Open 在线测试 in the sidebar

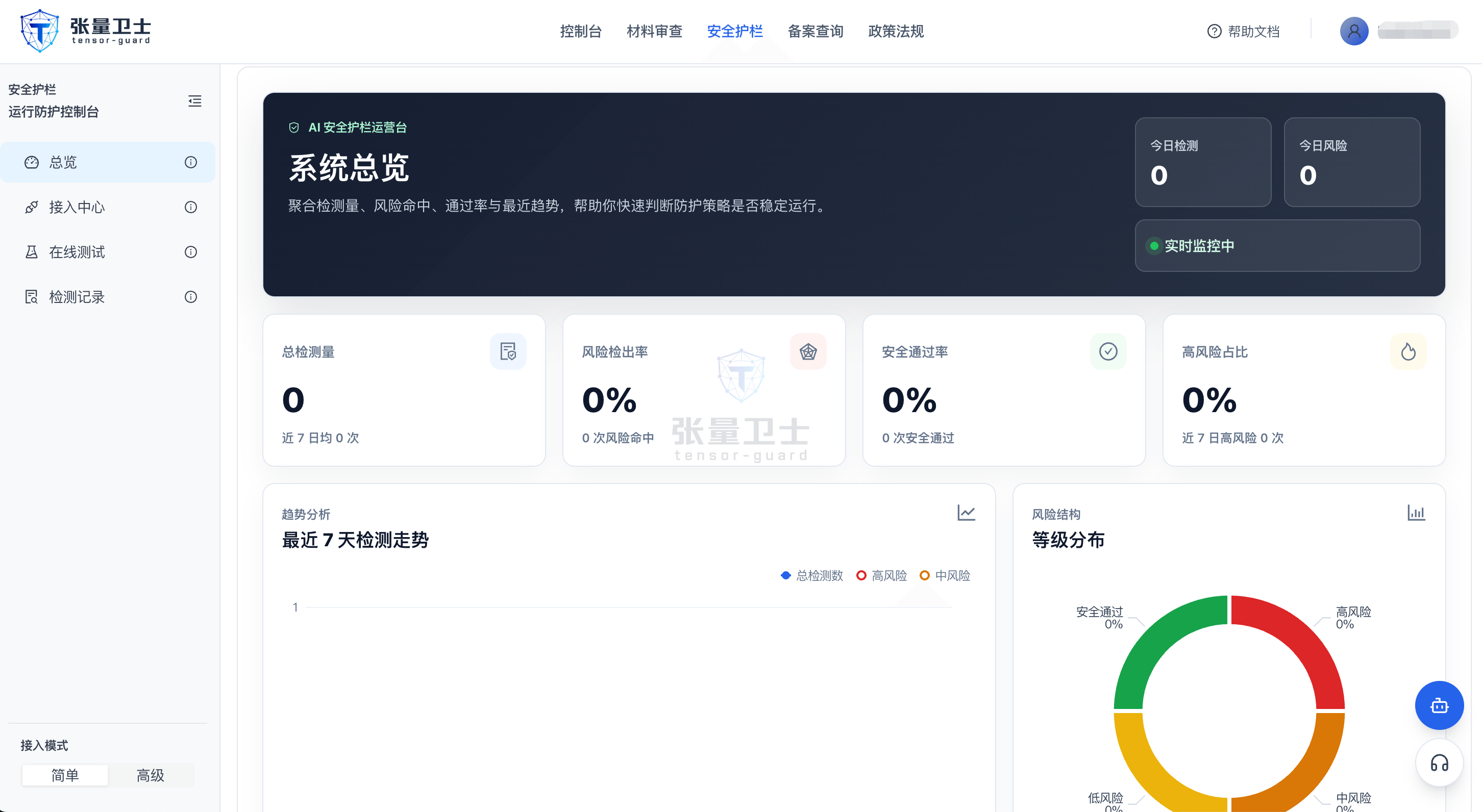coord(108,252)
